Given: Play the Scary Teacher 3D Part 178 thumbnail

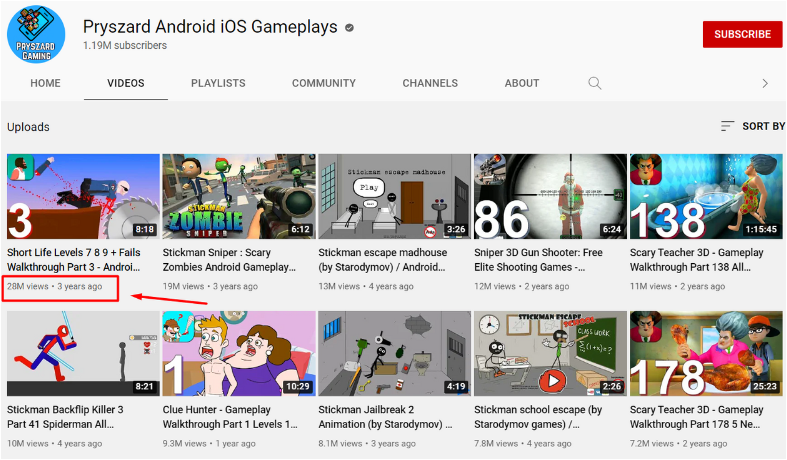Looking at the screenshot, I should [706, 354].
